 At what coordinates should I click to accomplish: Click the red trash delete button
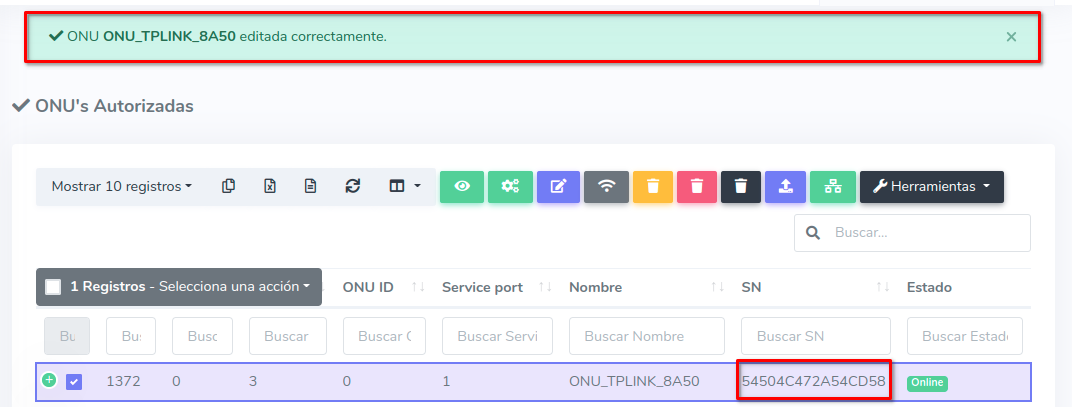698,186
